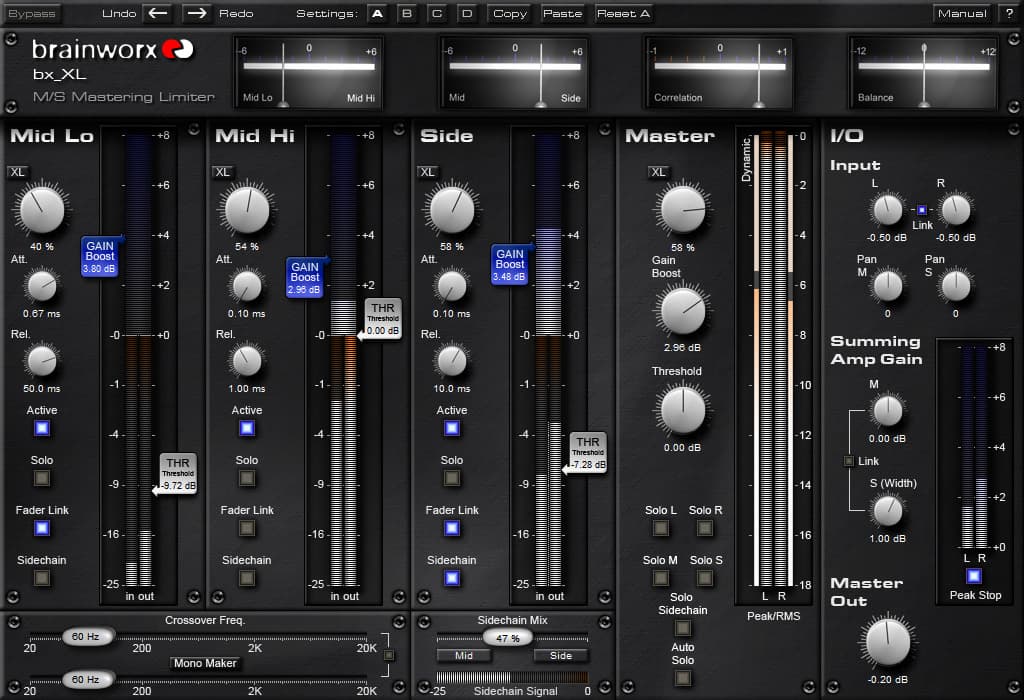
Task: Click the Pan M knob
Action: point(888,286)
